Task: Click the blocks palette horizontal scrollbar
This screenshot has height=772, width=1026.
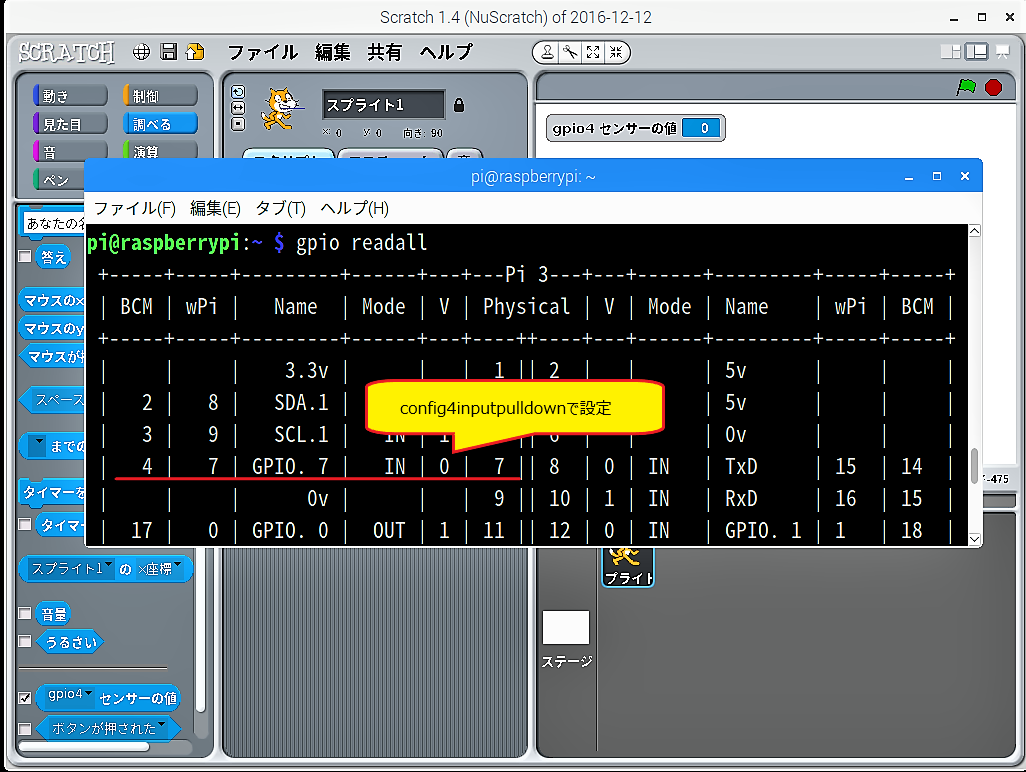Action: [84, 746]
